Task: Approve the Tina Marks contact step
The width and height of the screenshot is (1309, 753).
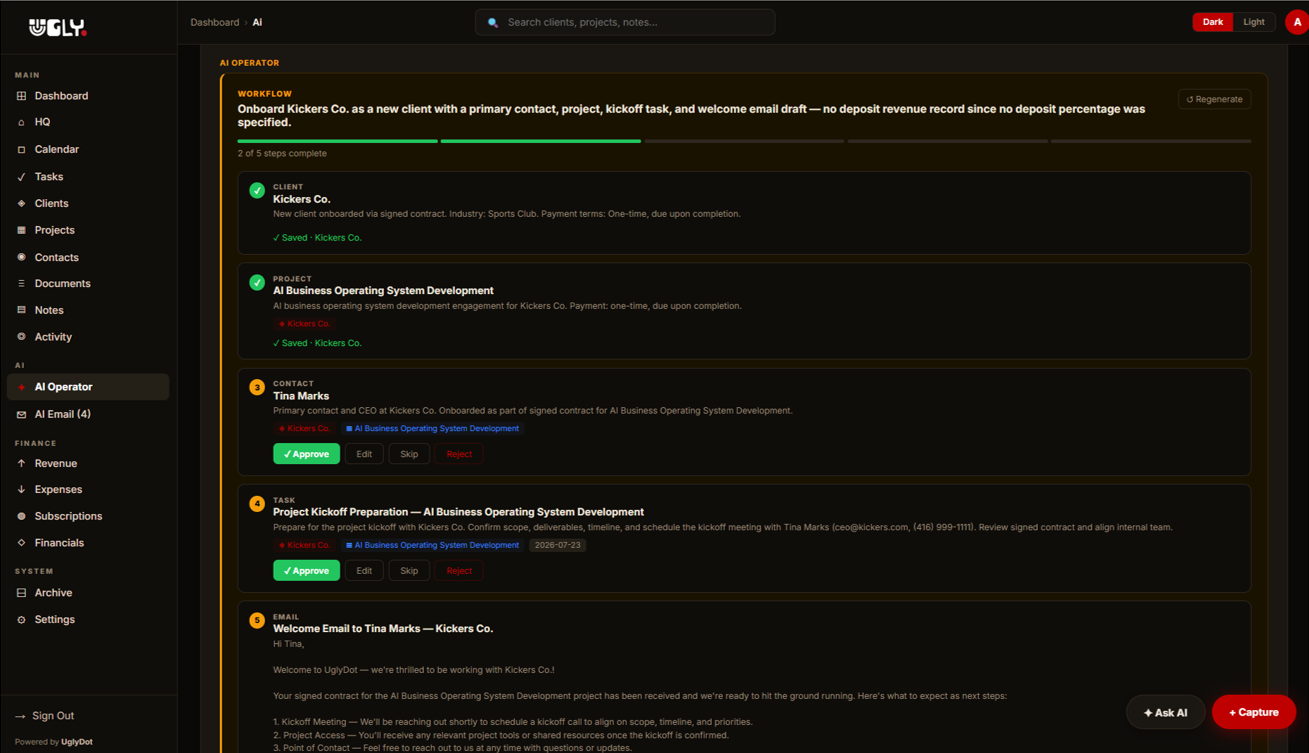Action: click(x=306, y=454)
